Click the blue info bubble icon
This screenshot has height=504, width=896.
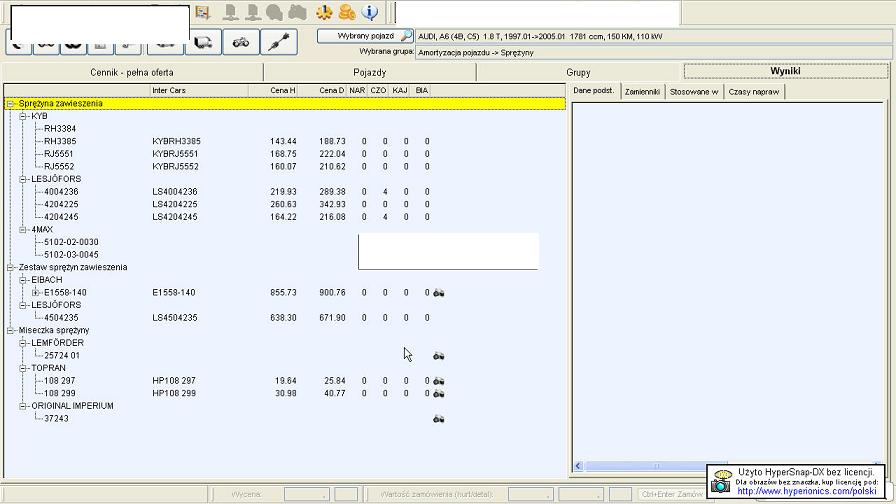tap(370, 11)
